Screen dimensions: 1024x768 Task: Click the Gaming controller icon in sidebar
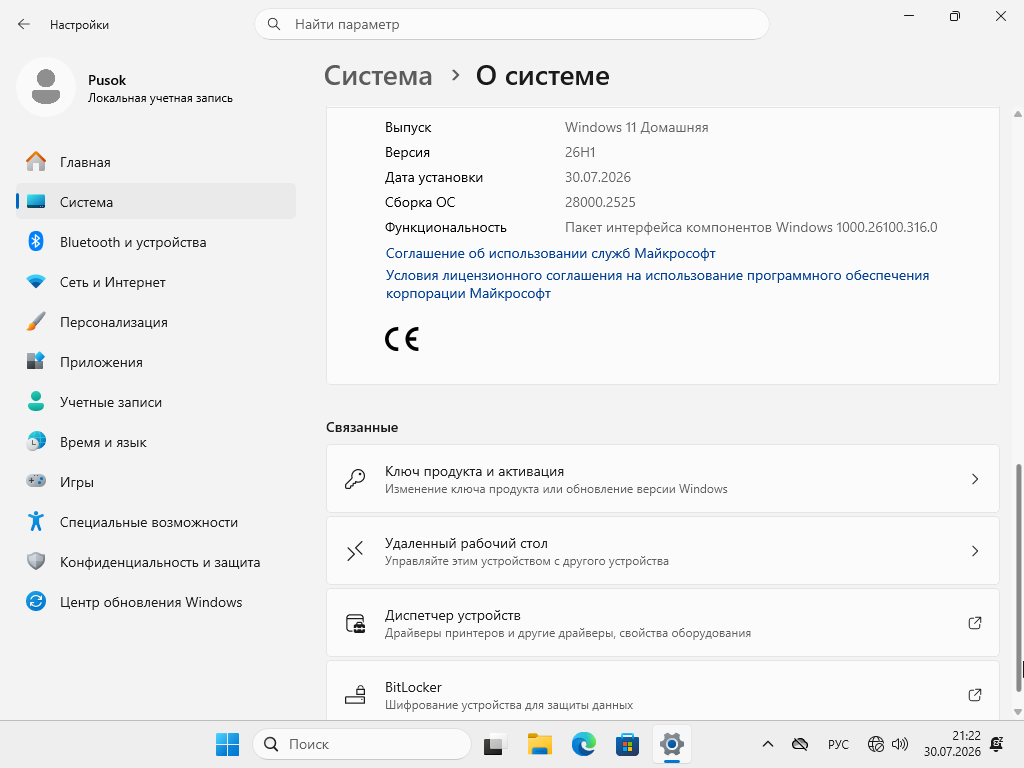36,481
